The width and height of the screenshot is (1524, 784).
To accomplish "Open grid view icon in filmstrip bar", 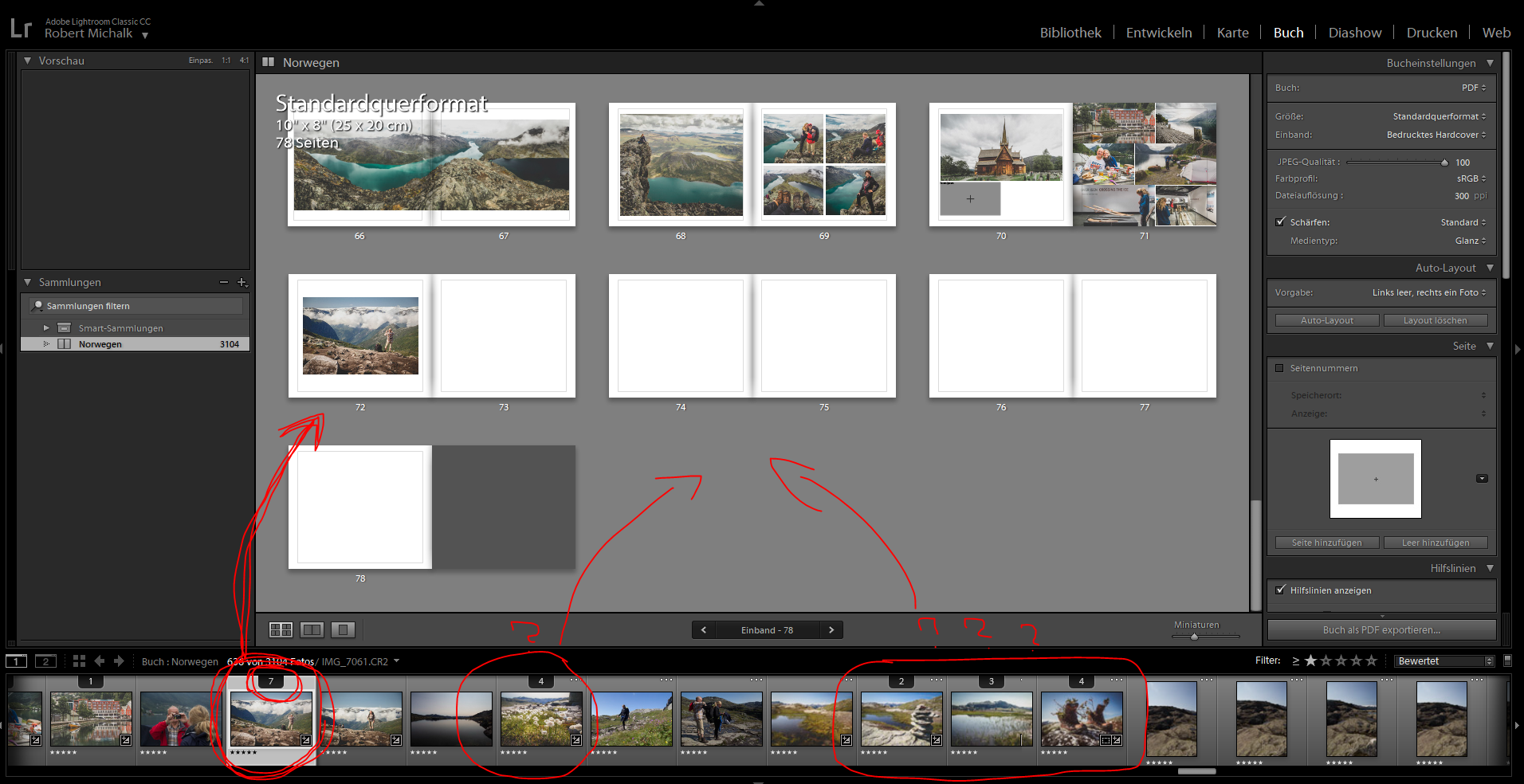I will 79,661.
